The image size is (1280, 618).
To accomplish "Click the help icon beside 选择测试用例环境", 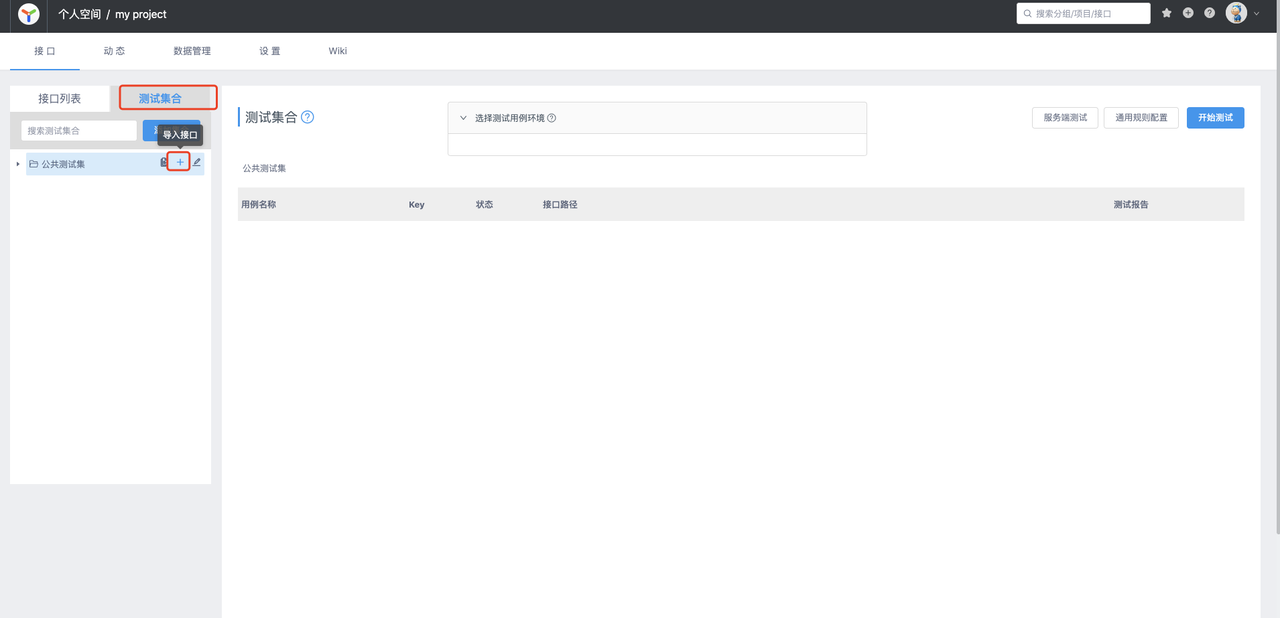I will tap(552, 118).
